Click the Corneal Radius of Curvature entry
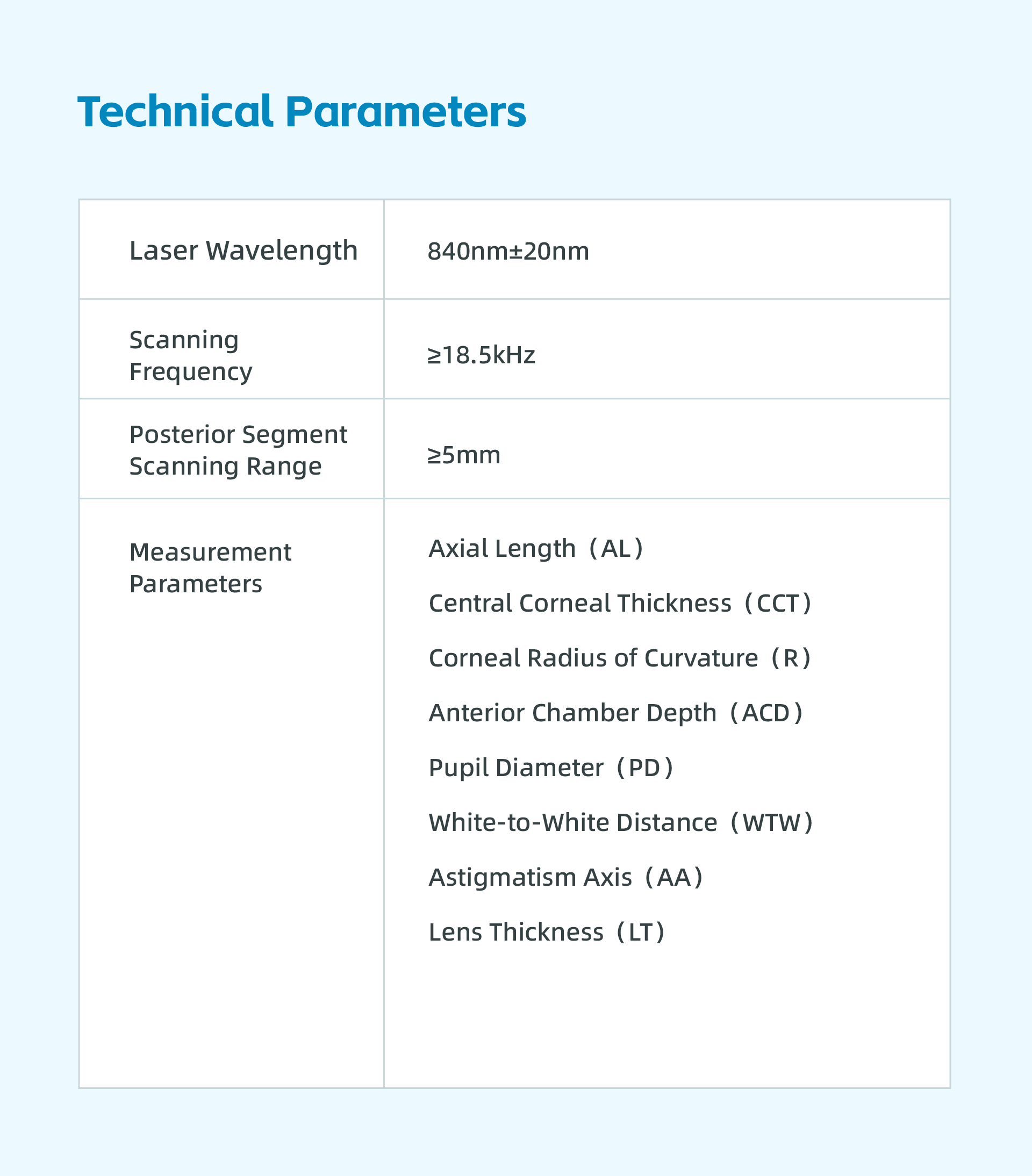1032x1176 pixels. click(x=620, y=658)
